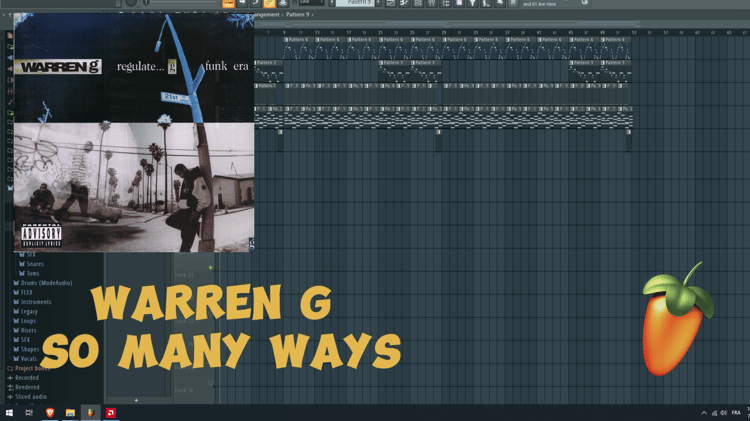
Task: Open the playlist view from toolbar
Action: coord(391,3)
